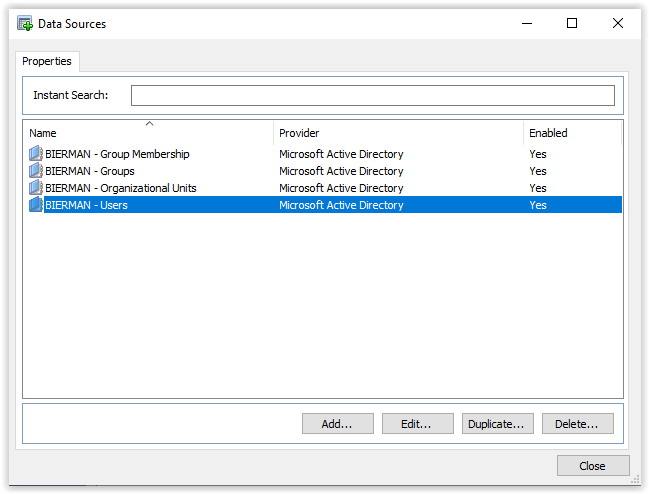Click the resize grip in window corner
649x494 pixels.
click(x=635, y=480)
